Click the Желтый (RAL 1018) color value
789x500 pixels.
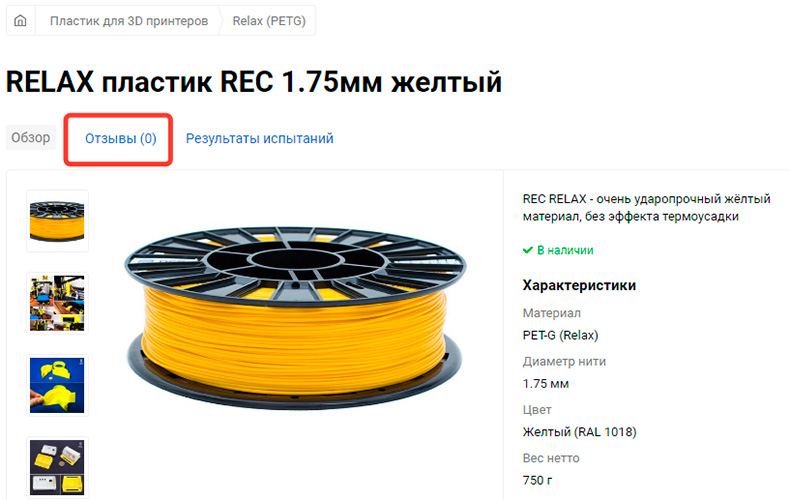(x=580, y=432)
